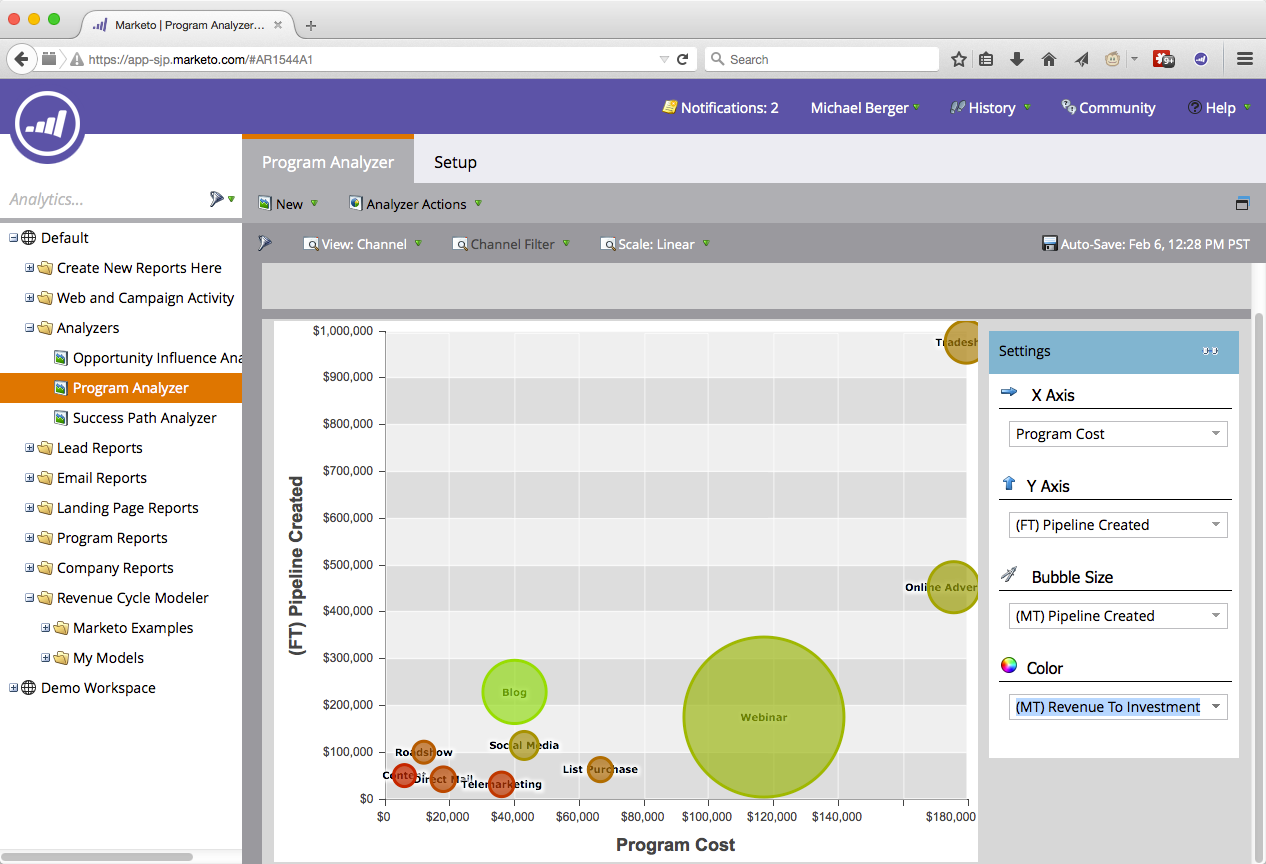
Task: Click the bookmark star icon in Firefox
Action: tap(958, 59)
